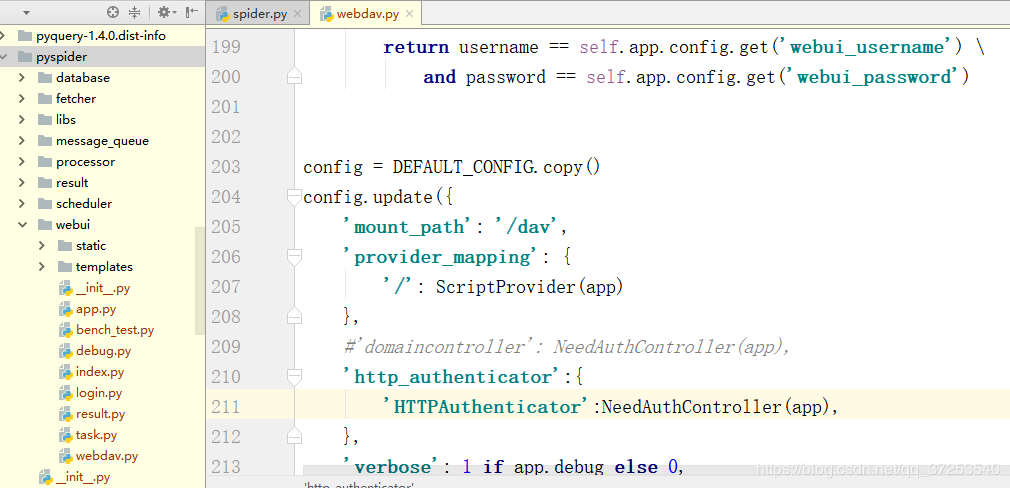Toggle code folding at line 204
This screenshot has width=1010, height=488.
pyautogui.click(x=294, y=196)
